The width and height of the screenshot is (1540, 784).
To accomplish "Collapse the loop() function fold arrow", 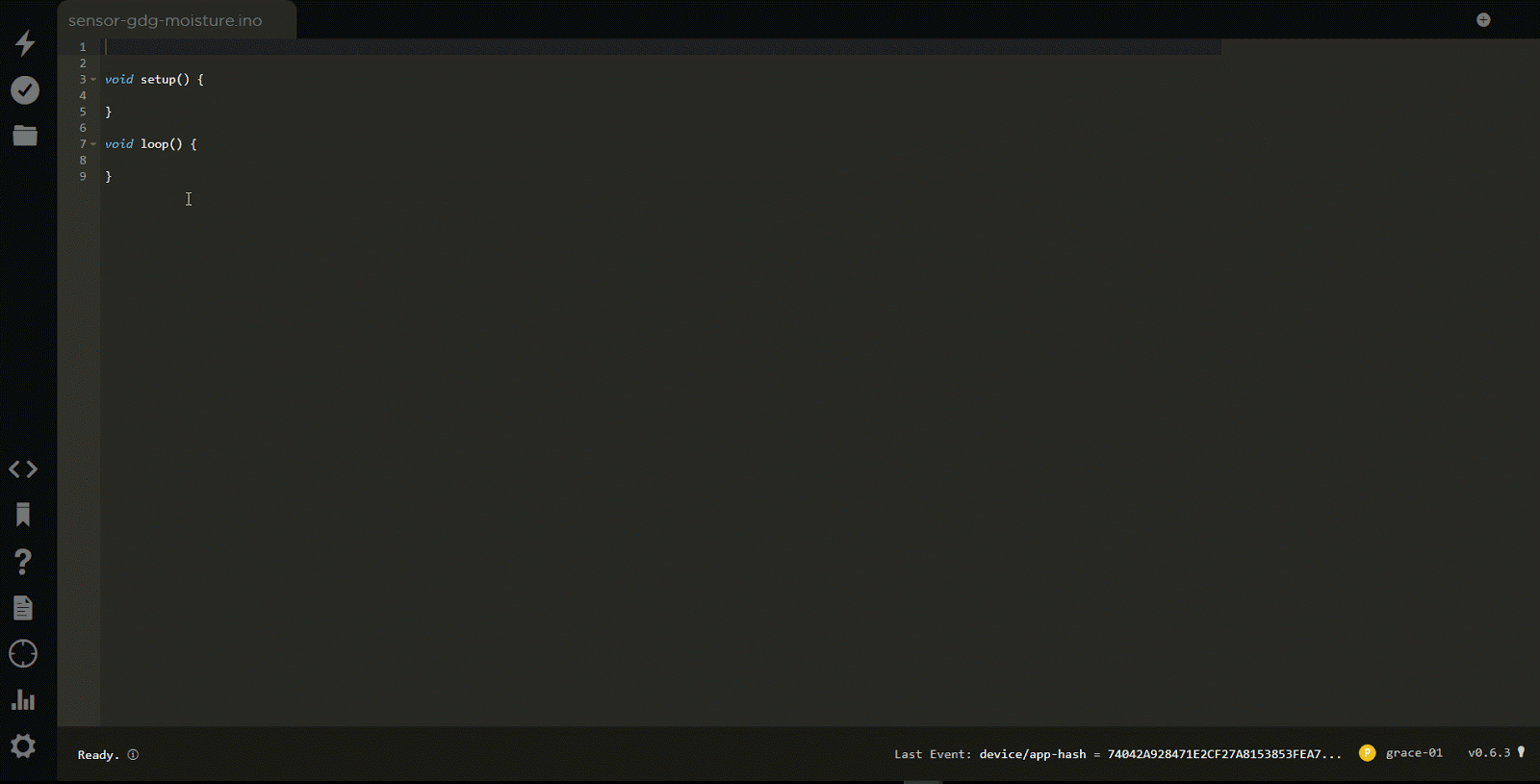I will [93, 144].
